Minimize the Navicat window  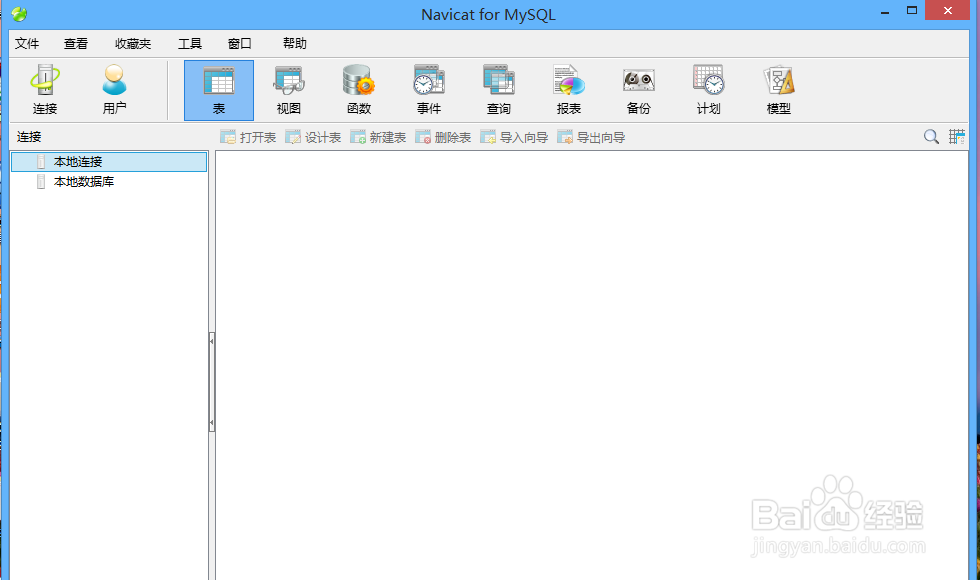pos(885,11)
